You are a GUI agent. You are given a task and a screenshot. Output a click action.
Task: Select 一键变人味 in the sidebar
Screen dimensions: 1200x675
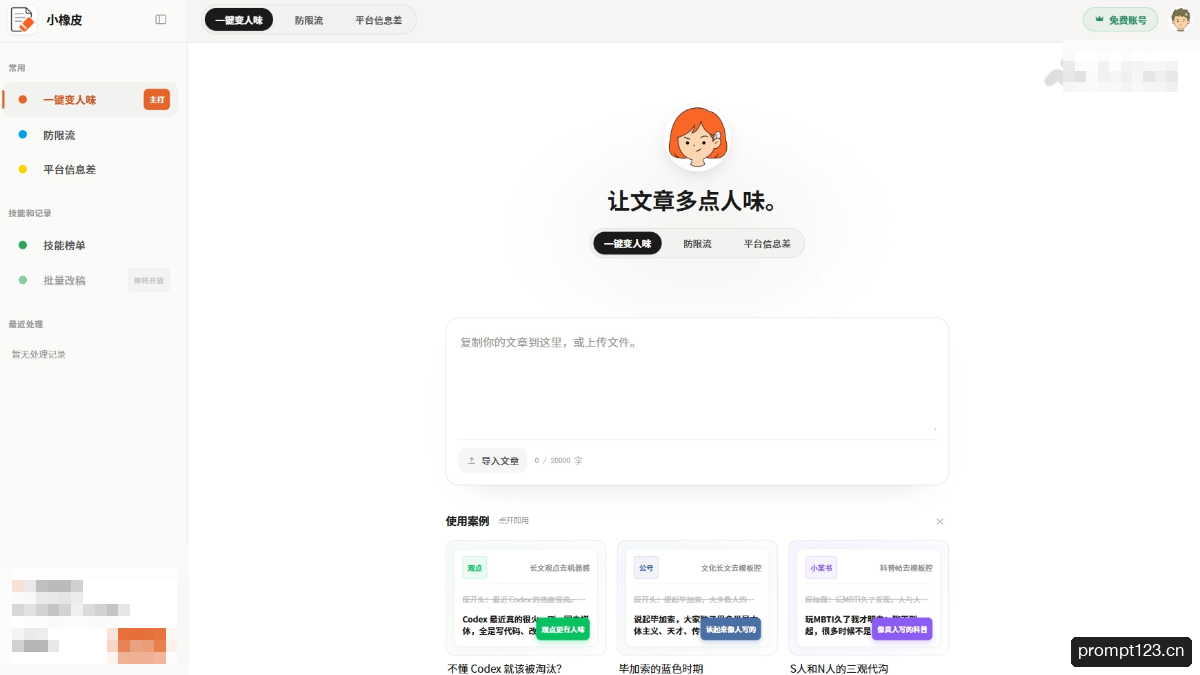point(90,100)
